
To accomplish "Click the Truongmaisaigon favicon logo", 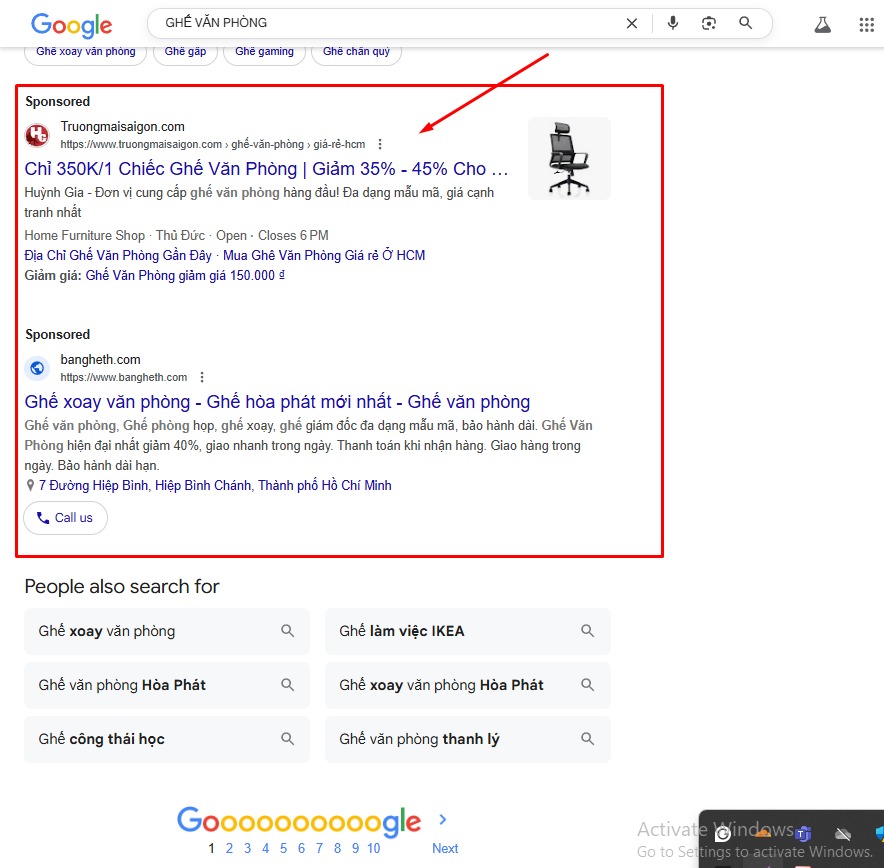I will coord(37,134).
